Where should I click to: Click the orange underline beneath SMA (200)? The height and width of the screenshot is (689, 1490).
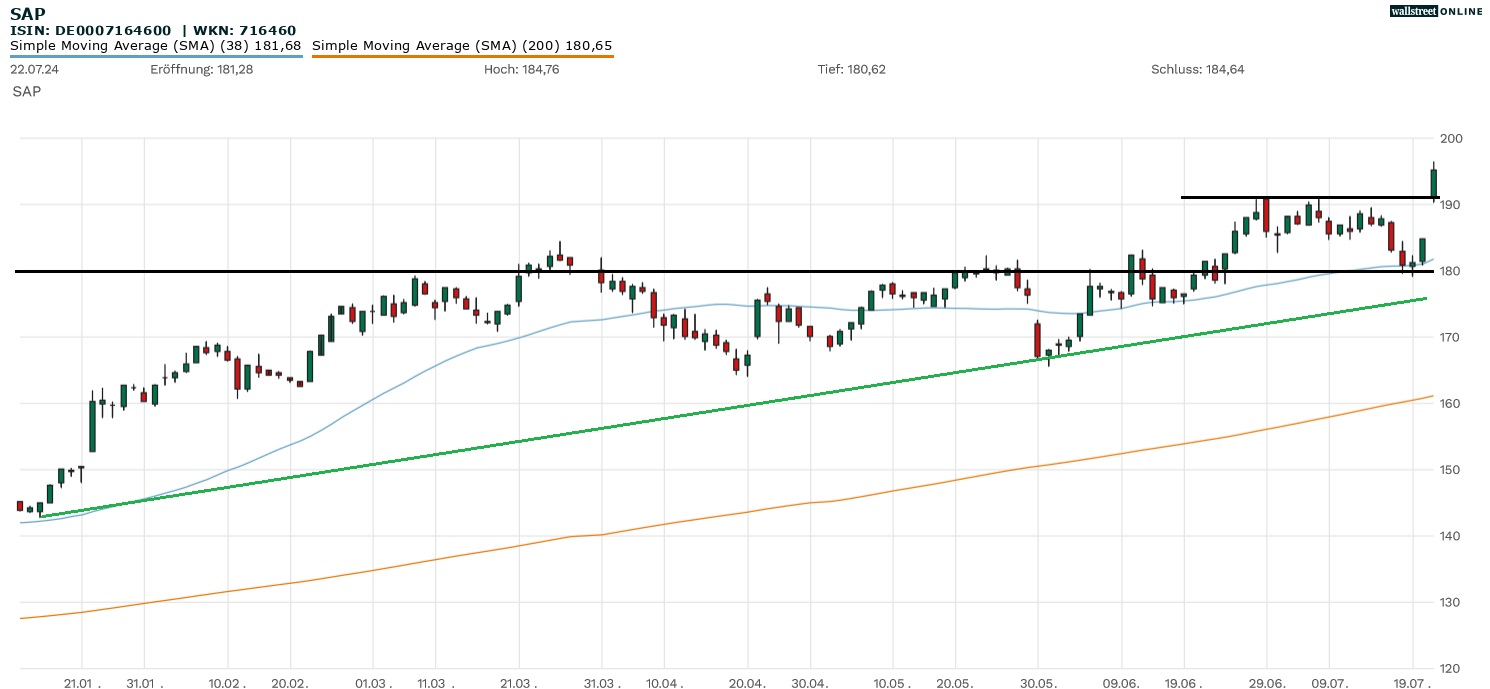pos(462,57)
